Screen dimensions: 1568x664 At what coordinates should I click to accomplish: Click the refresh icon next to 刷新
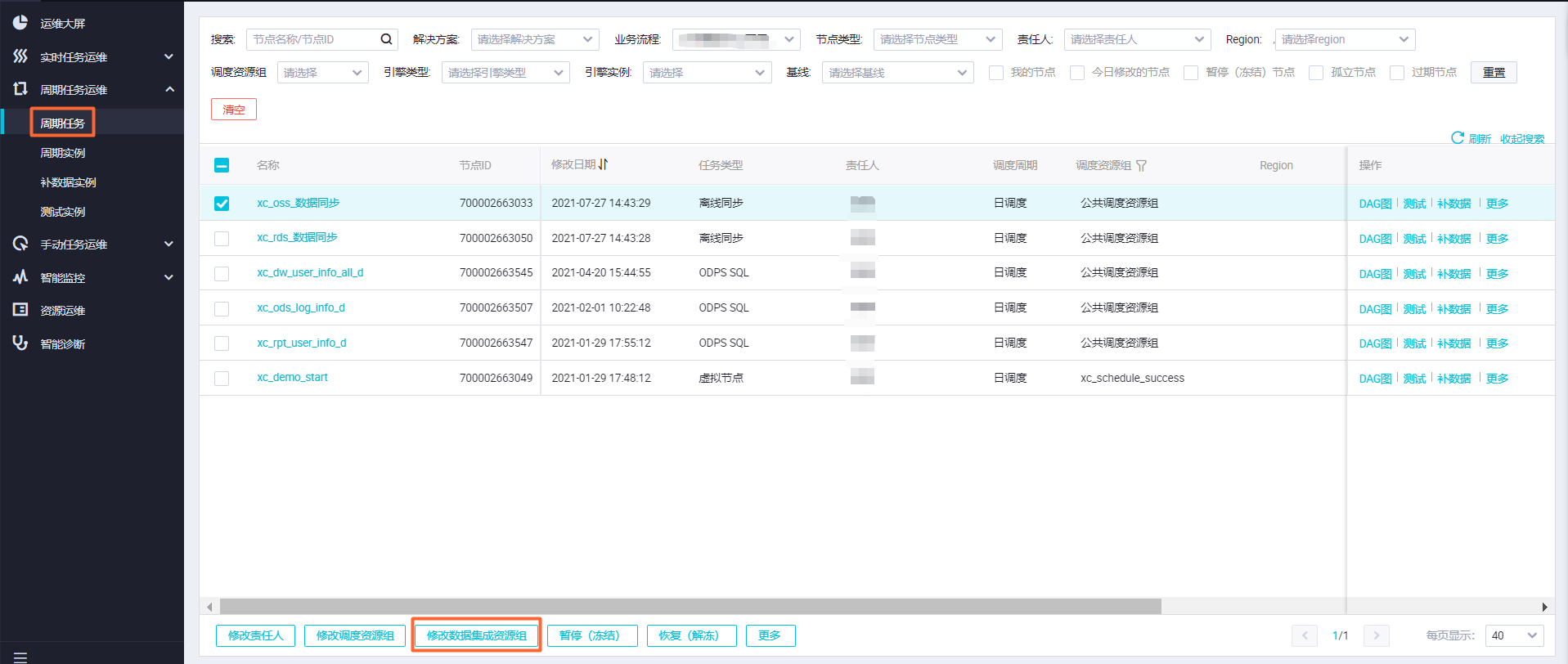tap(1458, 137)
